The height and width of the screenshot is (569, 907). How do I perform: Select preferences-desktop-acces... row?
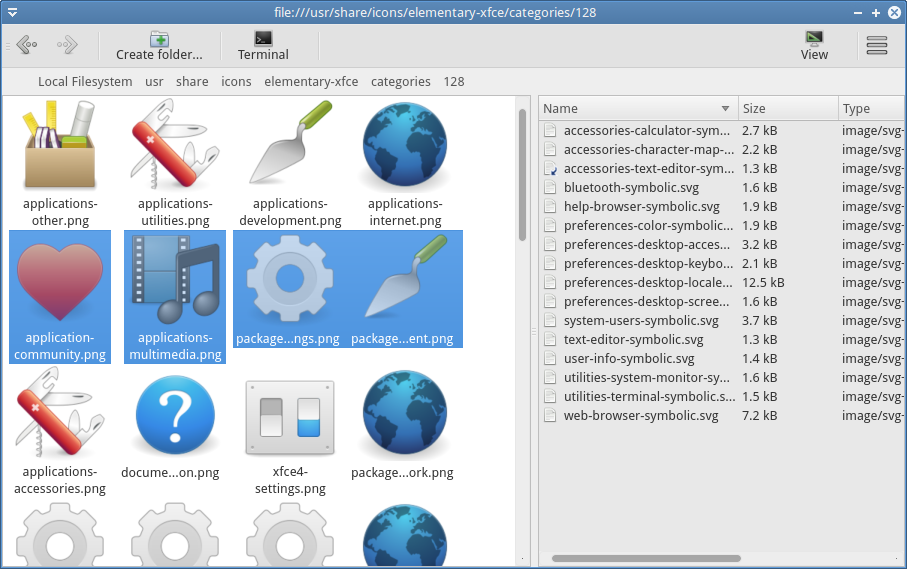tap(722, 245)
